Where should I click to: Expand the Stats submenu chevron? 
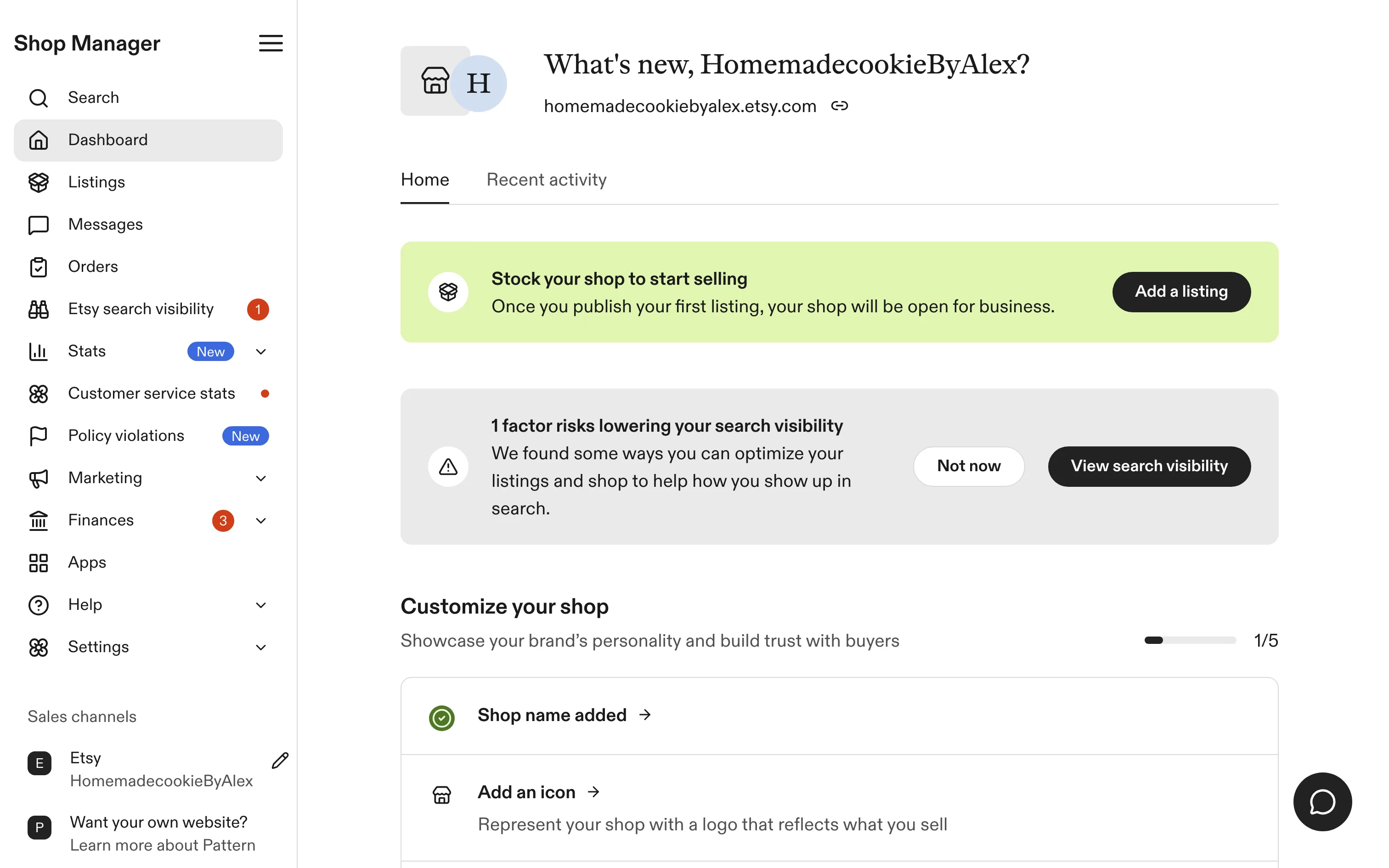click(x=260, y=351)
